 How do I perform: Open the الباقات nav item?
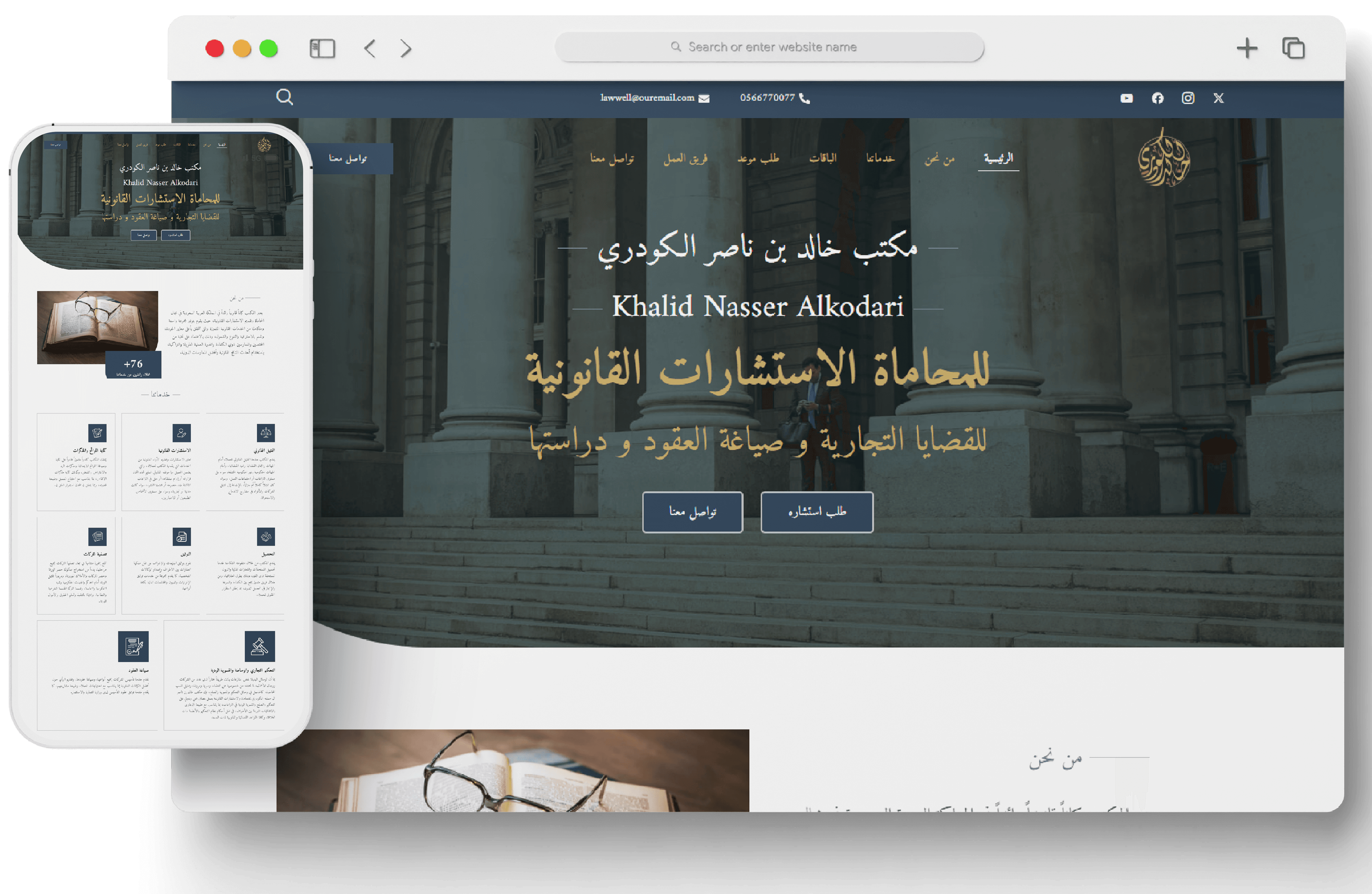click(823, 158)
